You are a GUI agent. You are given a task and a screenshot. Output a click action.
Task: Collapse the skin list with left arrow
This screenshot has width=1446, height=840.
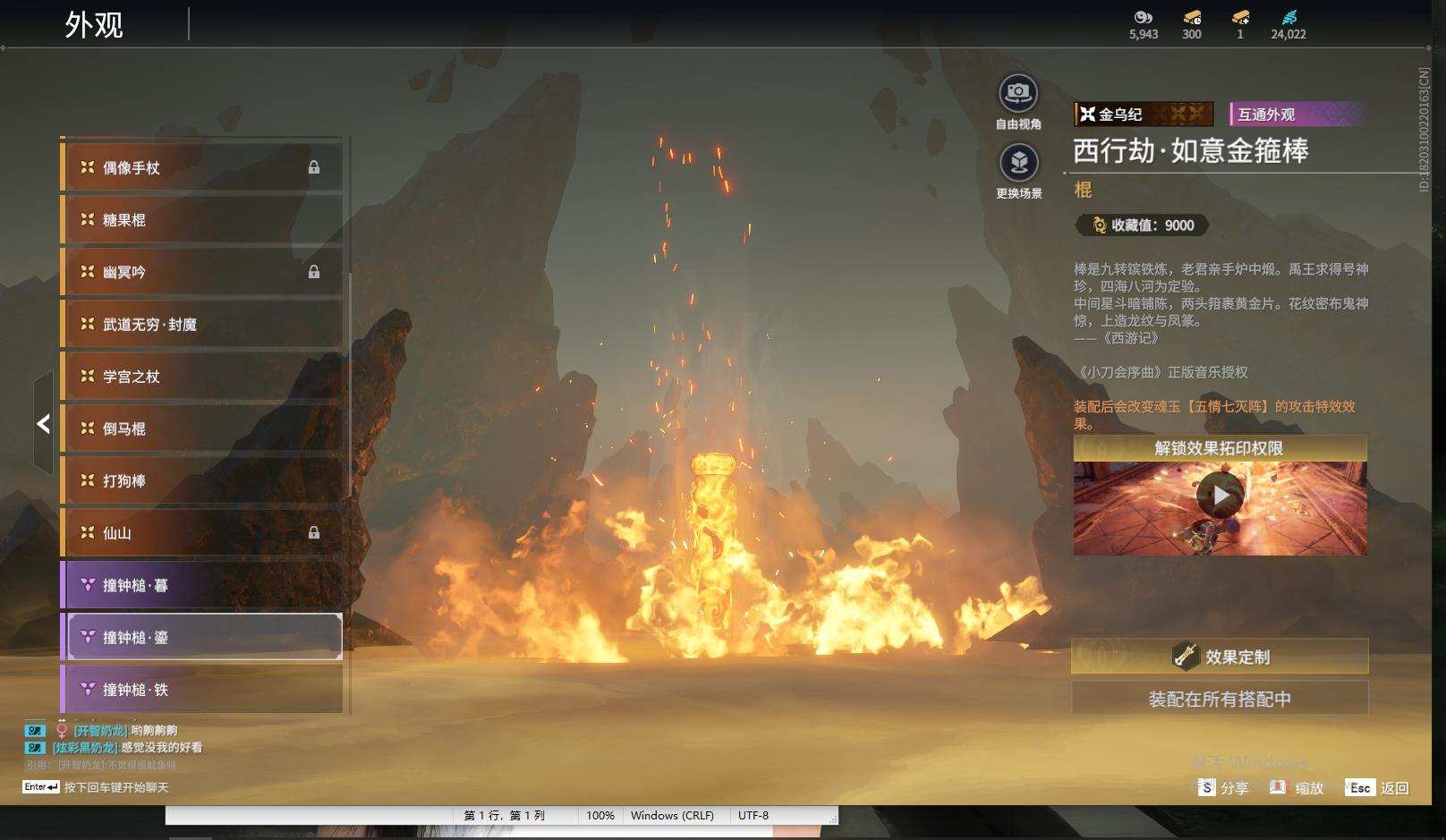(43, 424)
